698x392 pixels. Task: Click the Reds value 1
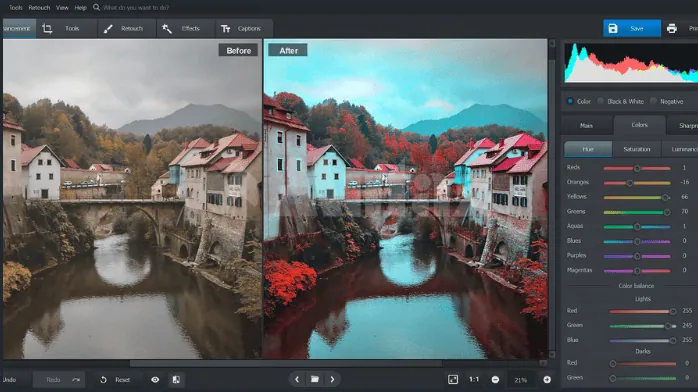tap(684, 168)
